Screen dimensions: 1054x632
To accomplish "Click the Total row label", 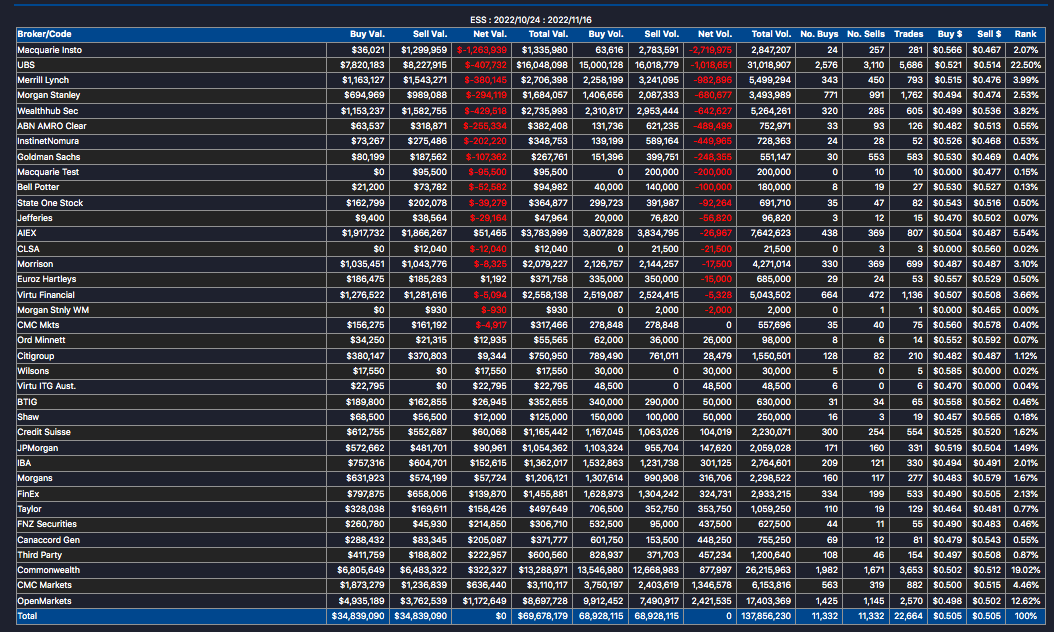I will pos(28,616).
